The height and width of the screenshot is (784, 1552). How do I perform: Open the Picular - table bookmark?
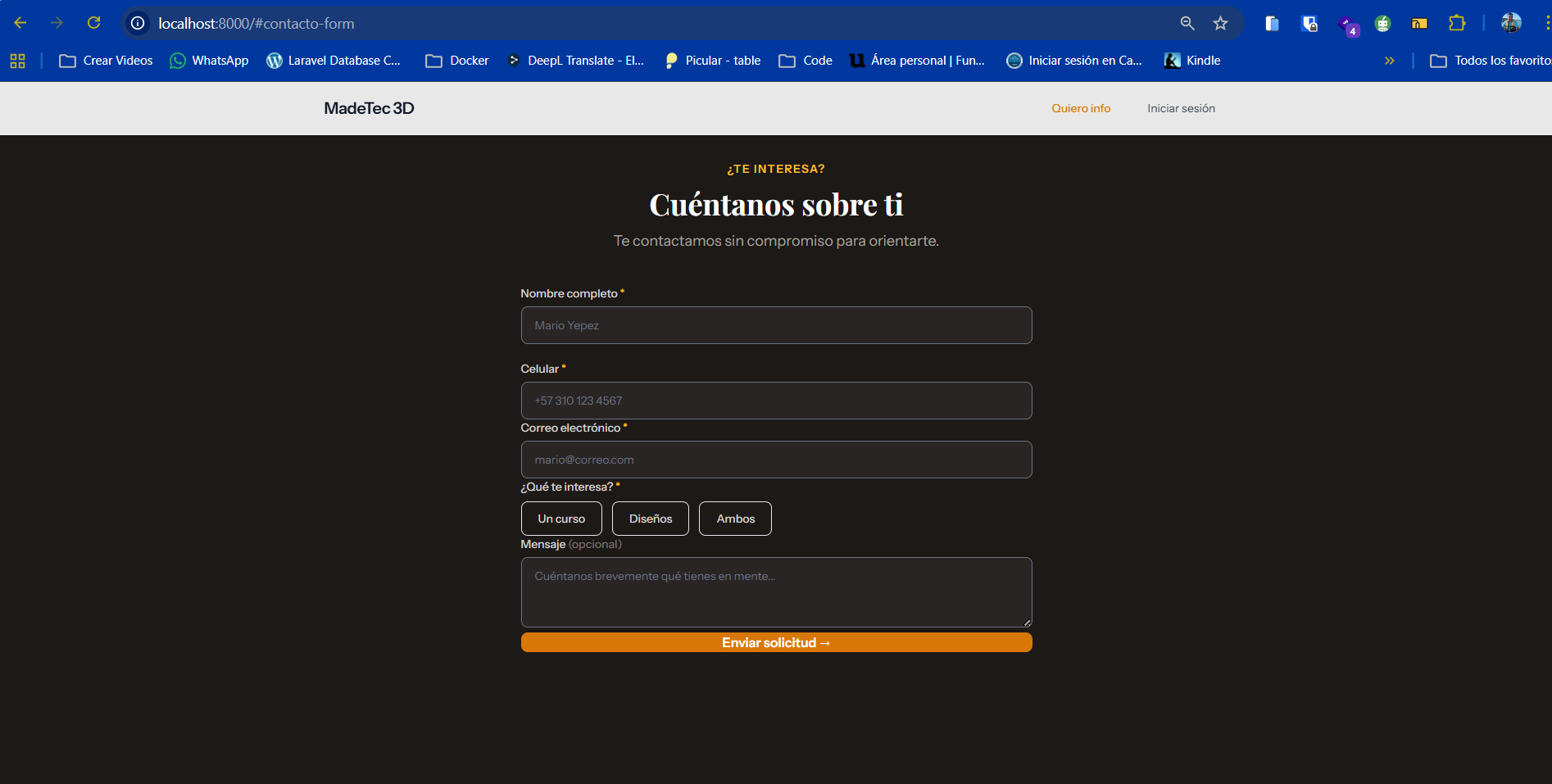pyautogui.click(x=713, y=61)
